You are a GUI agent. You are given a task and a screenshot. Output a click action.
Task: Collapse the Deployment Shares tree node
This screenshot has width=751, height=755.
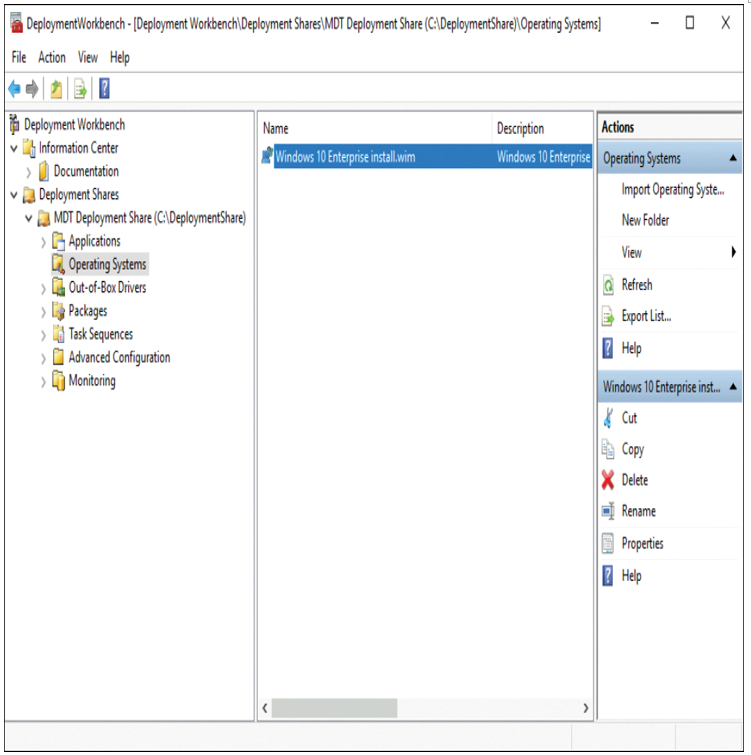pos(14,195)
